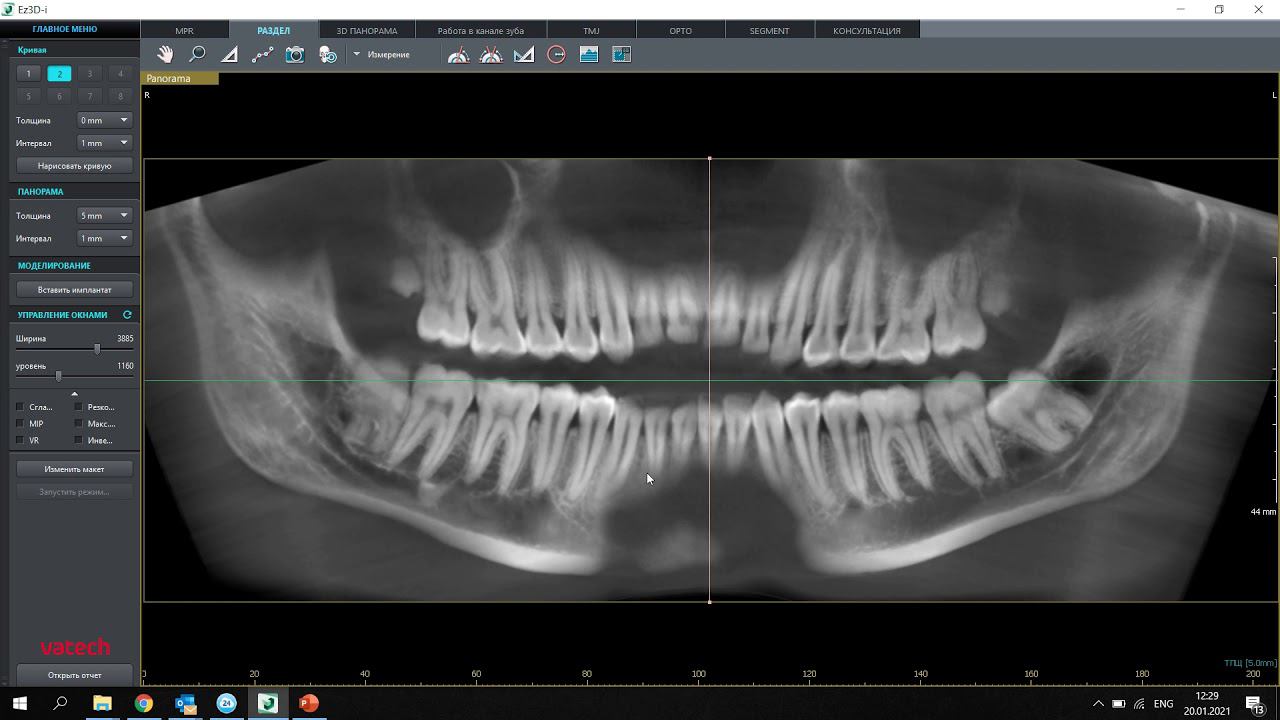Open ПАНОРАМА Интервал 1 mm dropdown

pyautogui.click(x=105, y=238)
